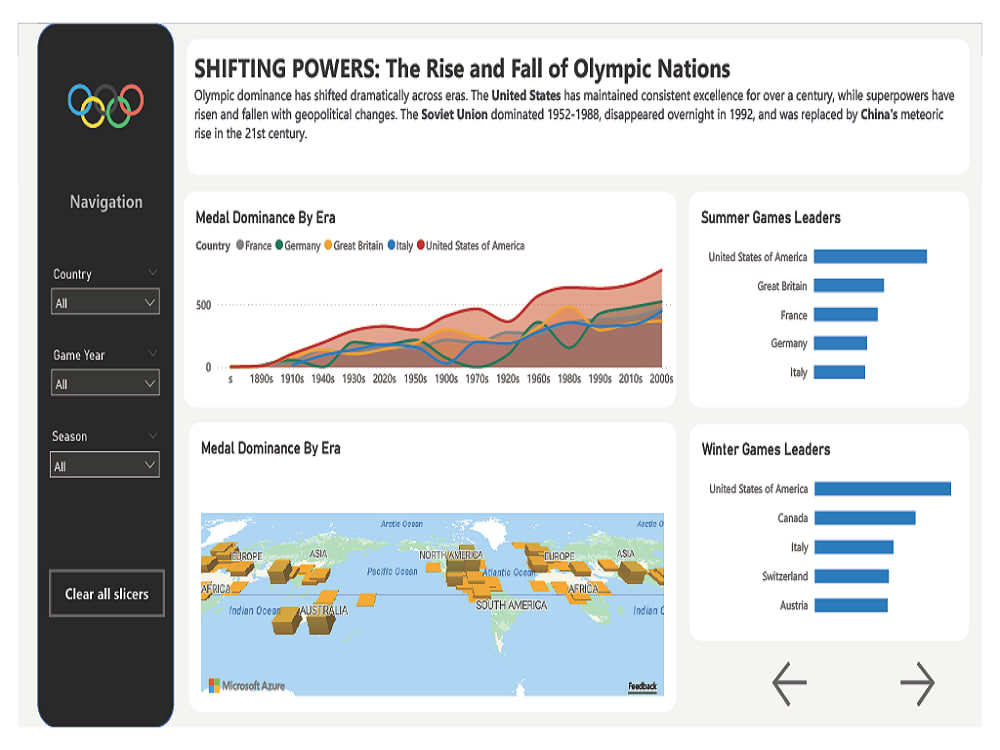Click the SHIFTING POWERS report title
Screen dimensions: 1000x750
coord(462,68)
